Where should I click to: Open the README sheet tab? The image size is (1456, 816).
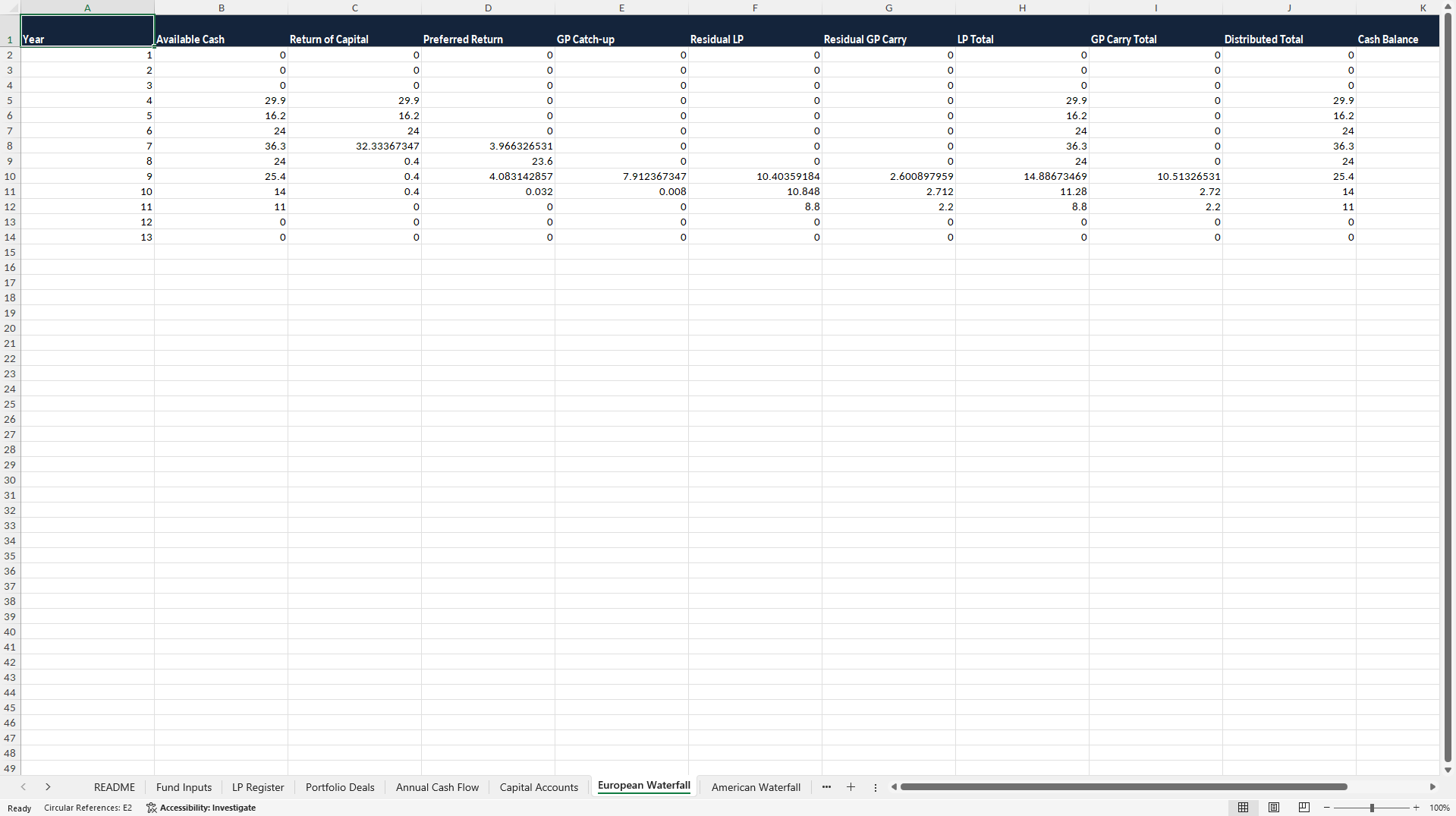(x=115, y=787)
